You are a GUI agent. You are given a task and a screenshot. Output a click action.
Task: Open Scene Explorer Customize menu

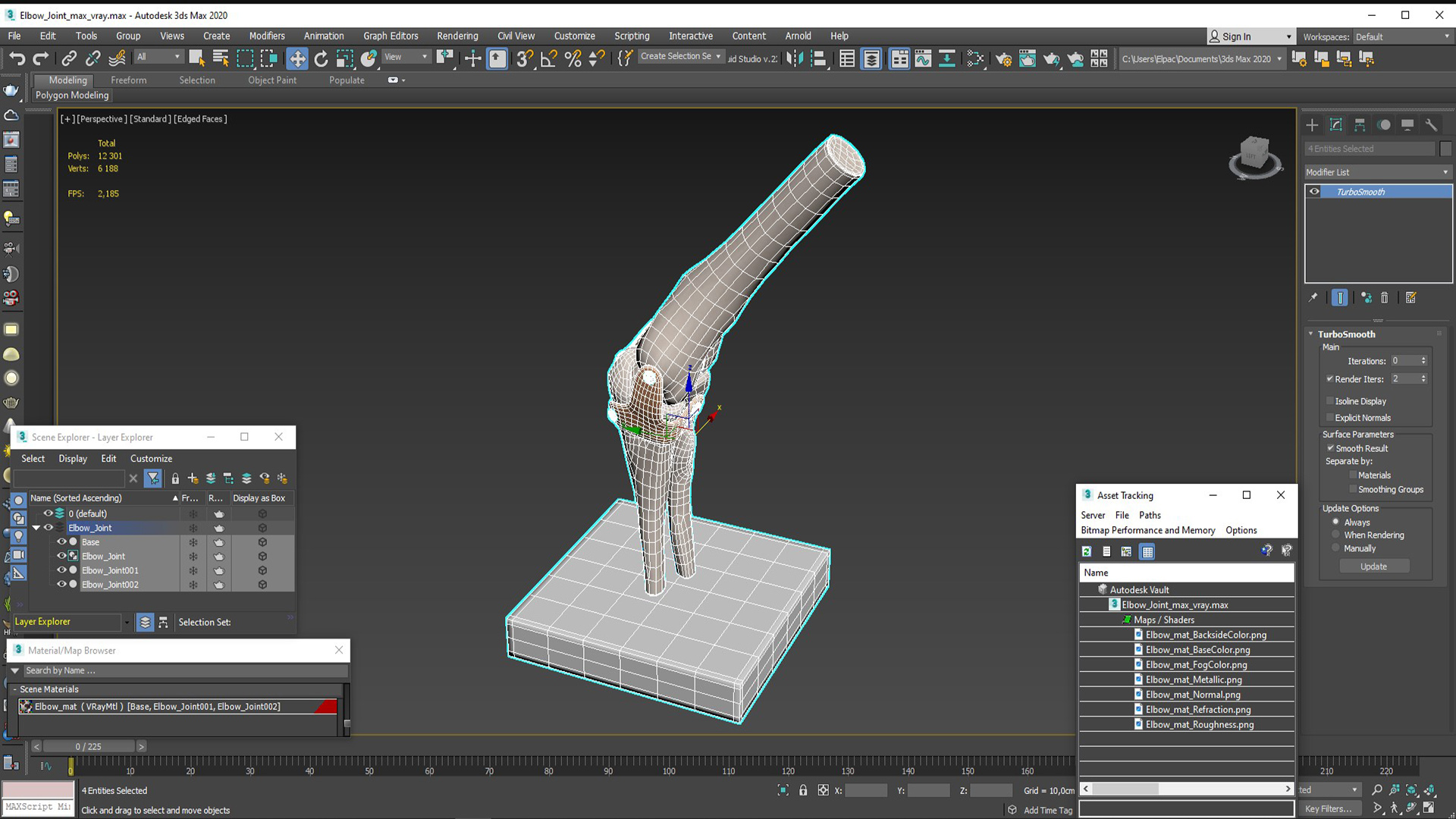(x=151, y=459)
